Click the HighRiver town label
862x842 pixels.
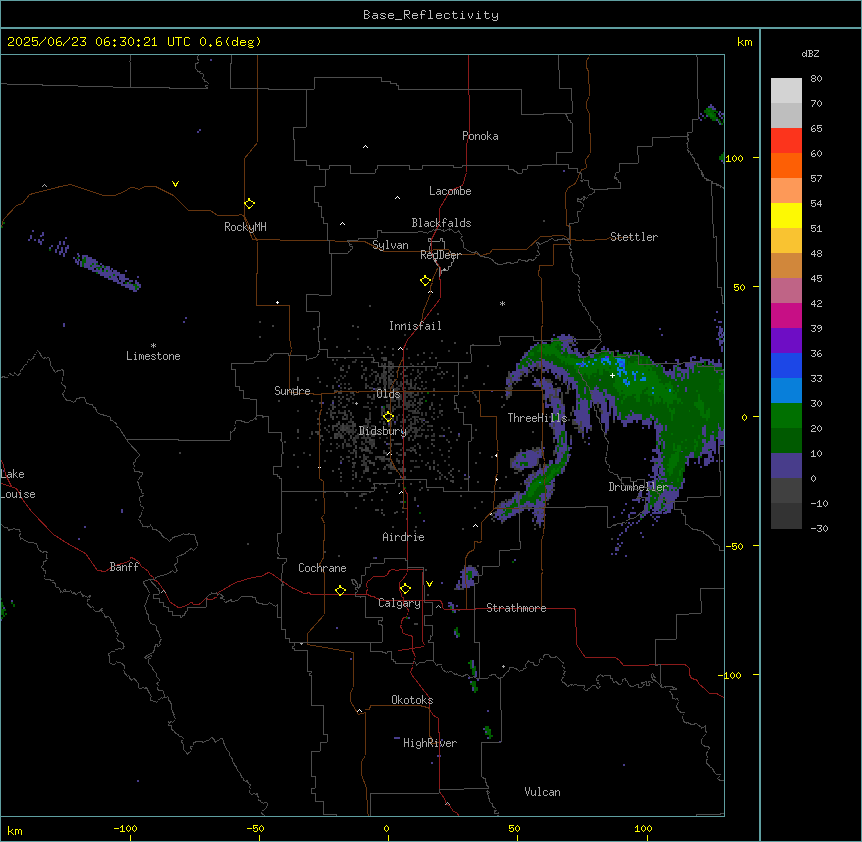click(430, 743)
